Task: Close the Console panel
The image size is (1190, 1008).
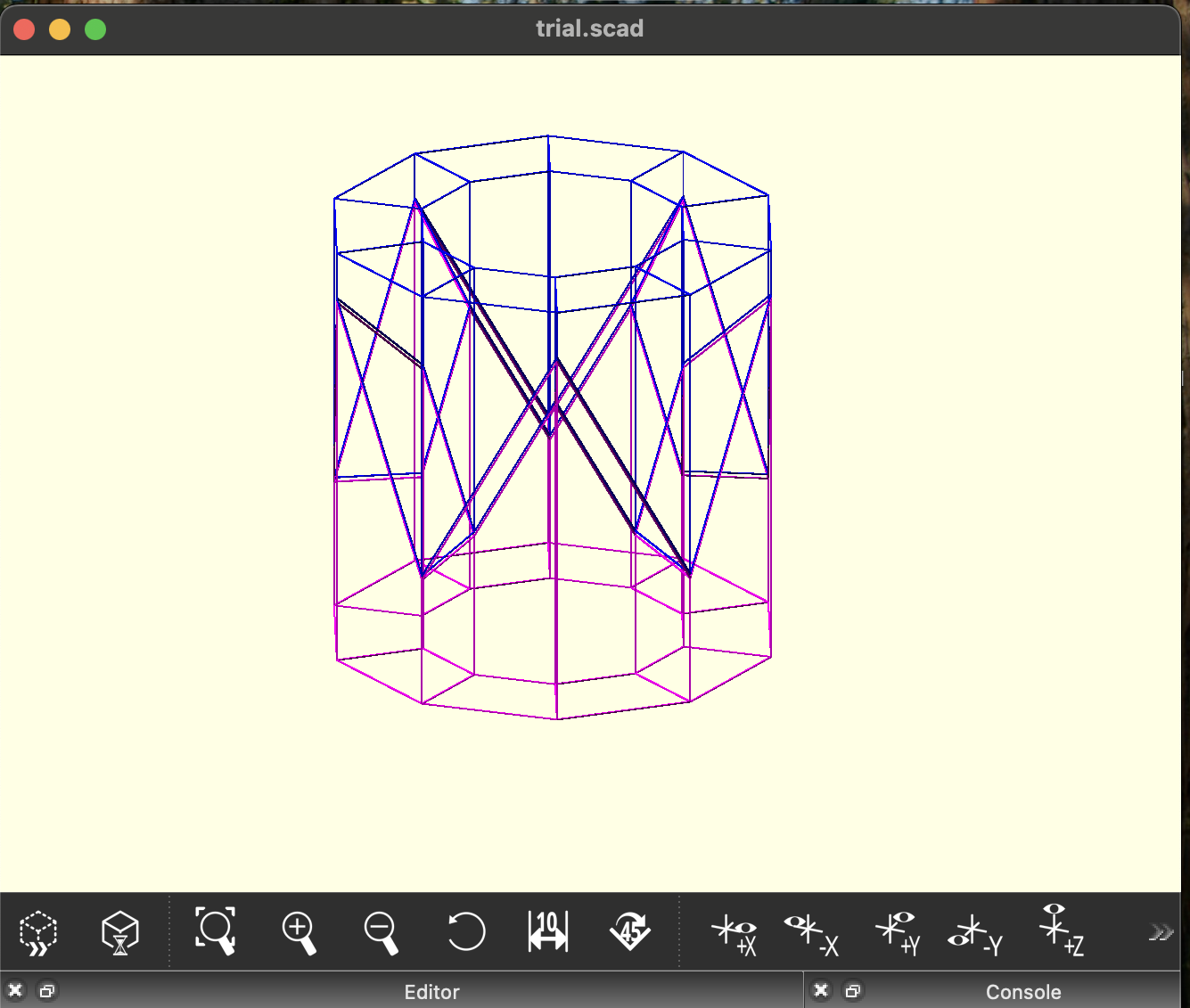Action: [822, 991]
